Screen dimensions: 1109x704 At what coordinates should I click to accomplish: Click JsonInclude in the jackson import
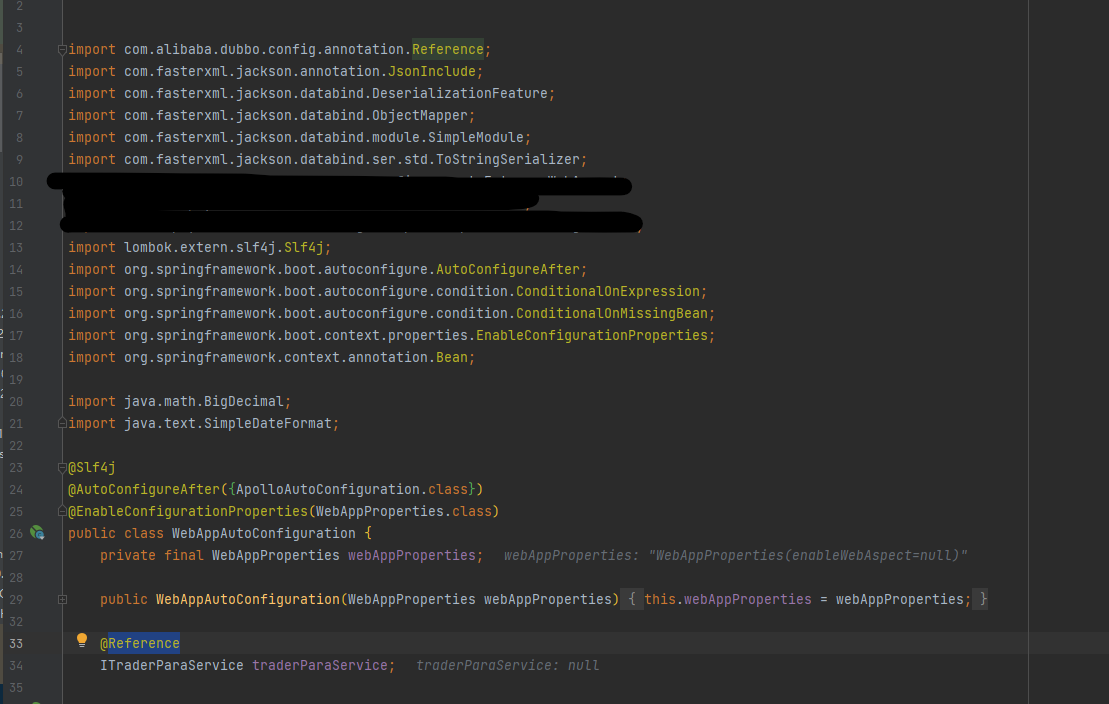point(431,71)
